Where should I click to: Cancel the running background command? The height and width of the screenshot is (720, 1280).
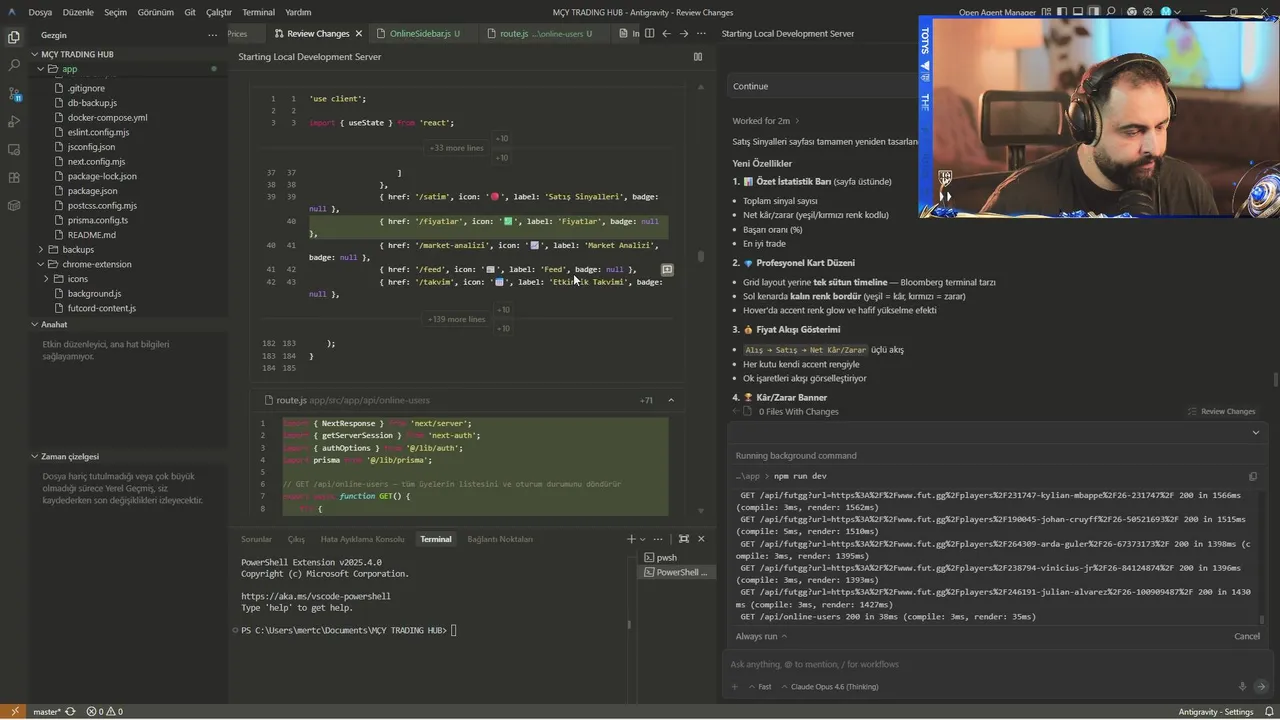tap(1247, 636)
